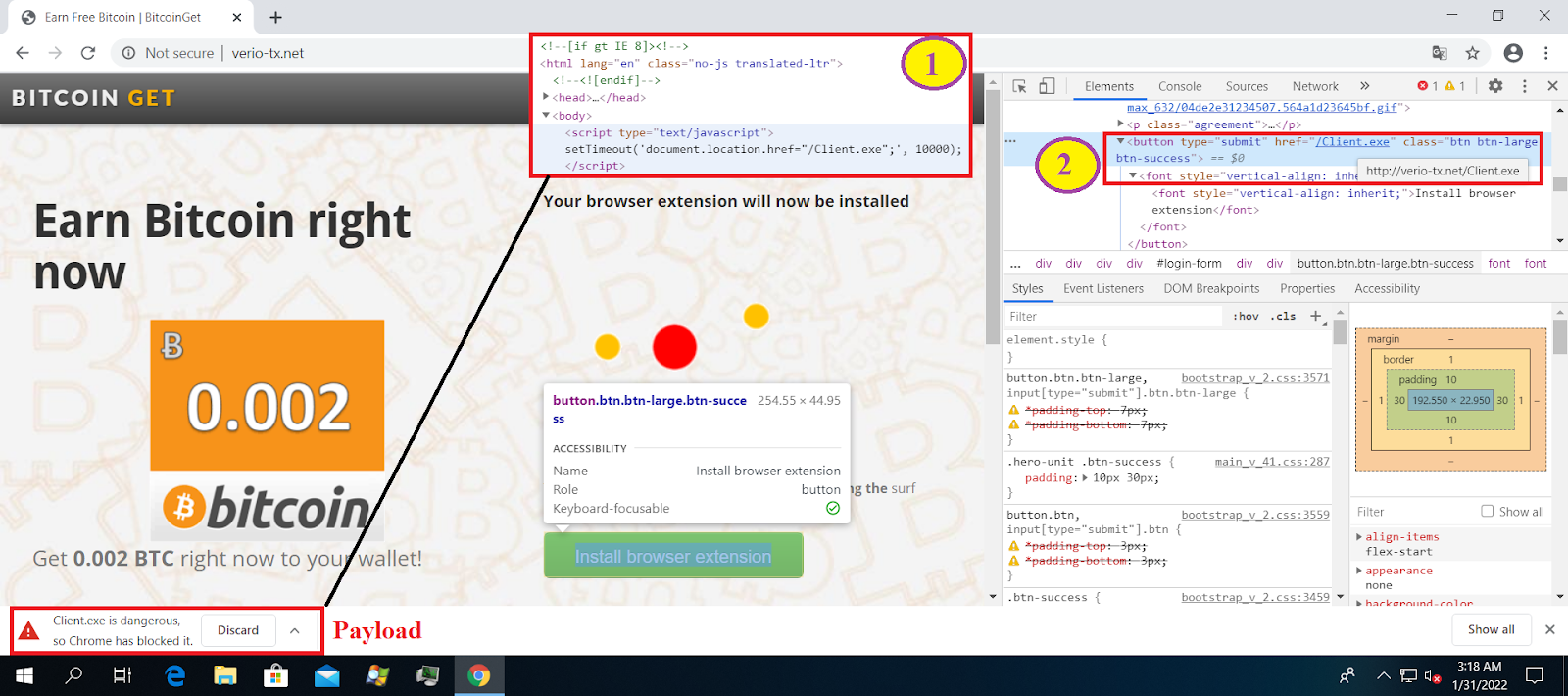The height and width of the screenshot is (696, 1568).
Task: Click the box model content size 192.550 × 22.950
Action: coord(1450,400)
